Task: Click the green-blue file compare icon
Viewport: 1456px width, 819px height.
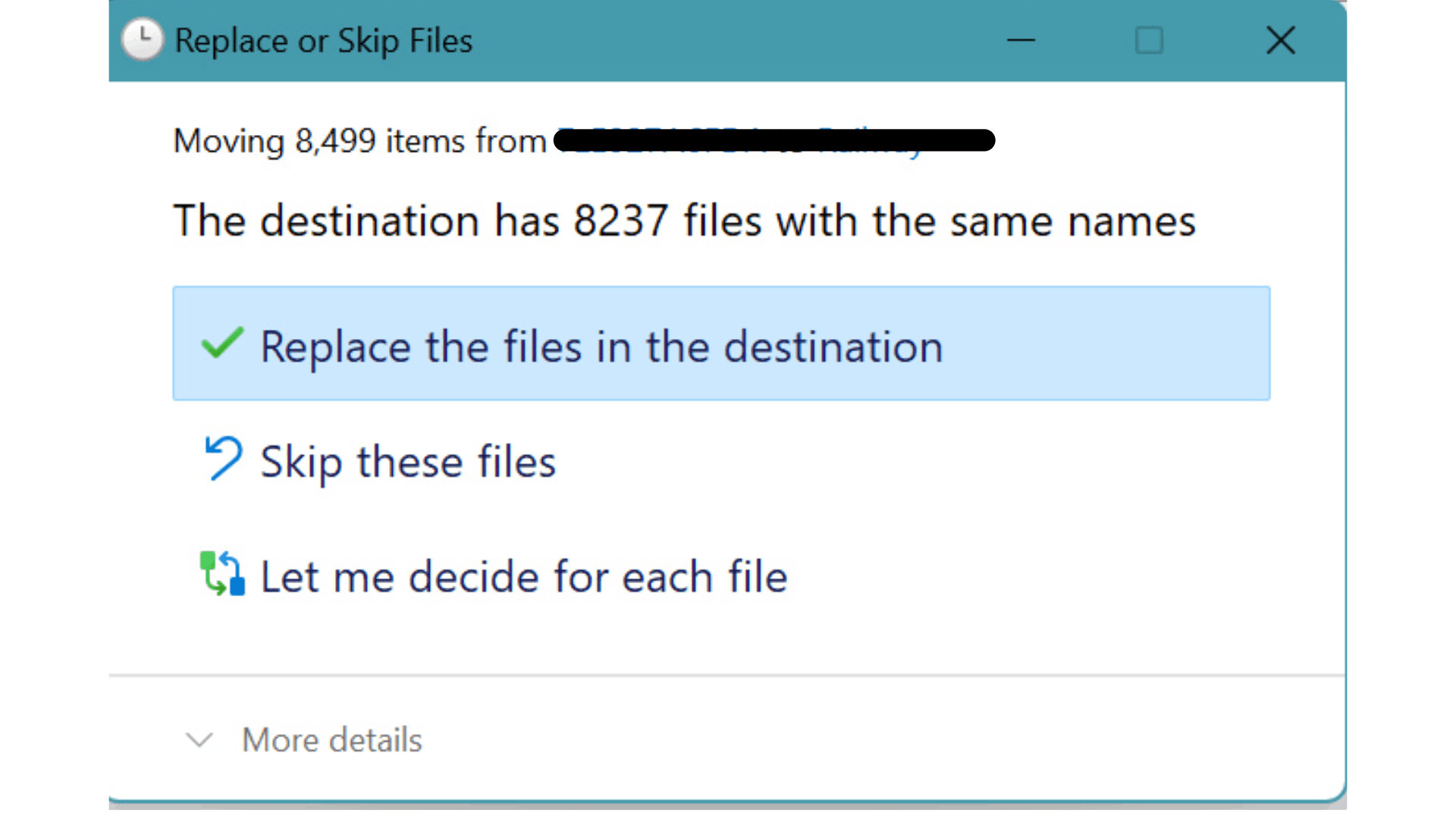Action: pos(221,574)
